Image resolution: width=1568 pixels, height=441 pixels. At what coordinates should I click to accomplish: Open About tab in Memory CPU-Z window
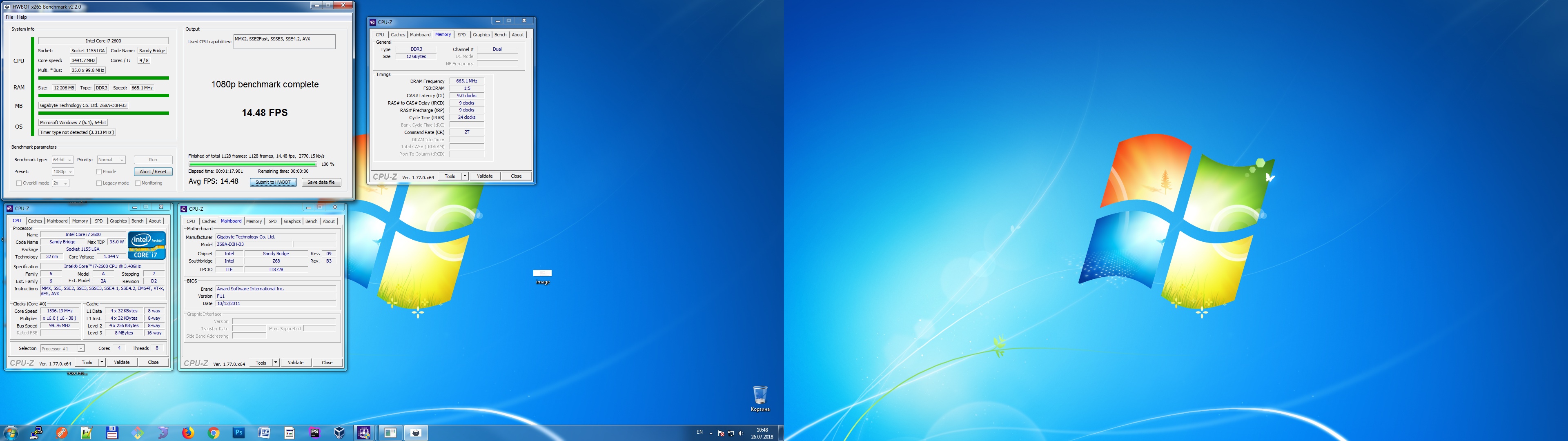click(x=517, y=35)
